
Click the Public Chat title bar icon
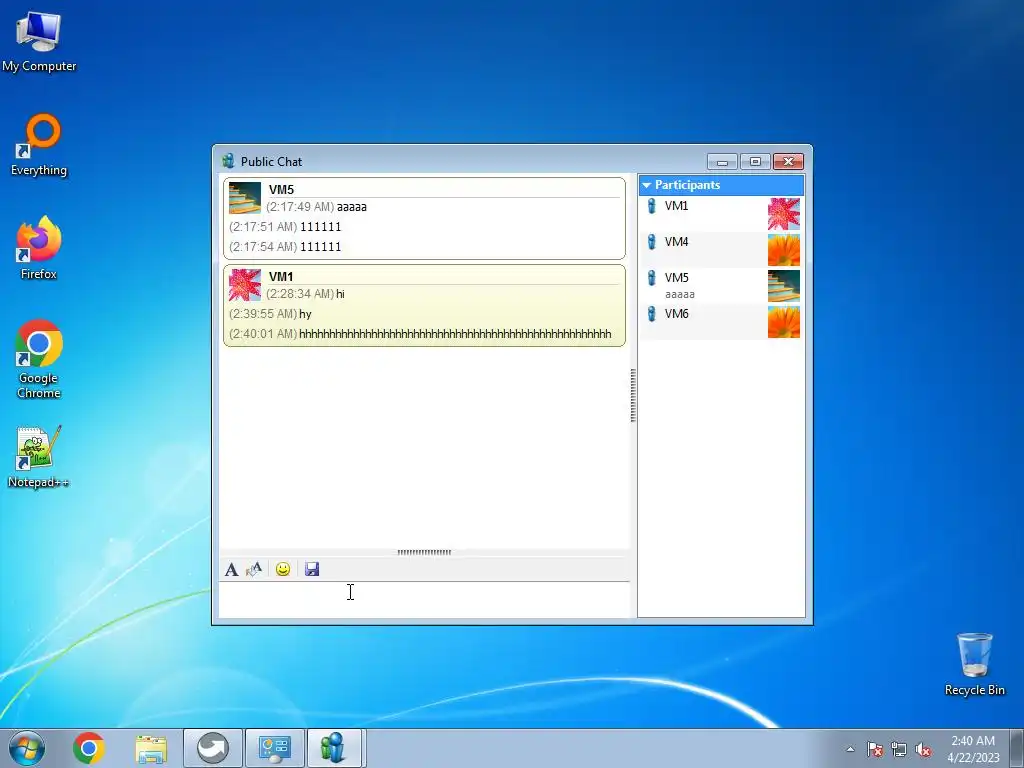point(228,161)
